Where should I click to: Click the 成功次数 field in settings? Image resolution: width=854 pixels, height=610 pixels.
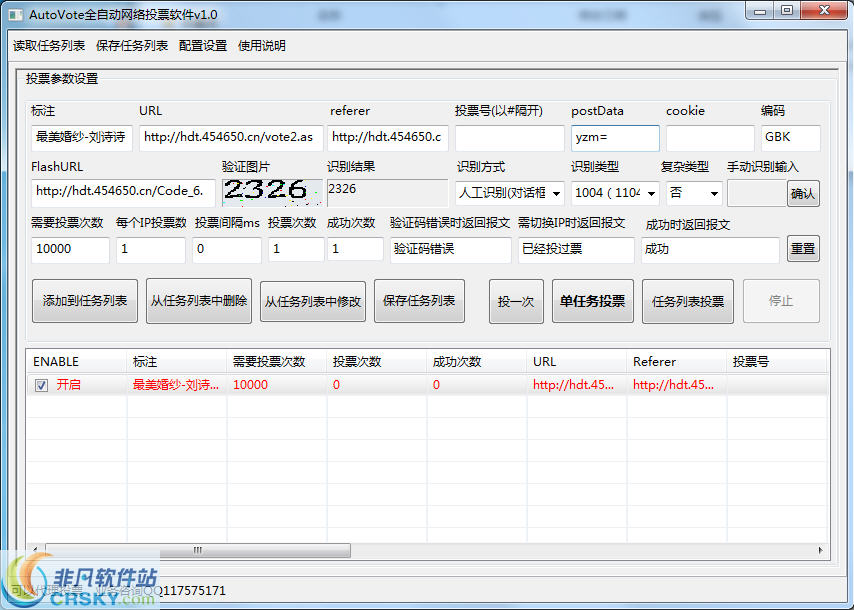(x=355, y=250)
